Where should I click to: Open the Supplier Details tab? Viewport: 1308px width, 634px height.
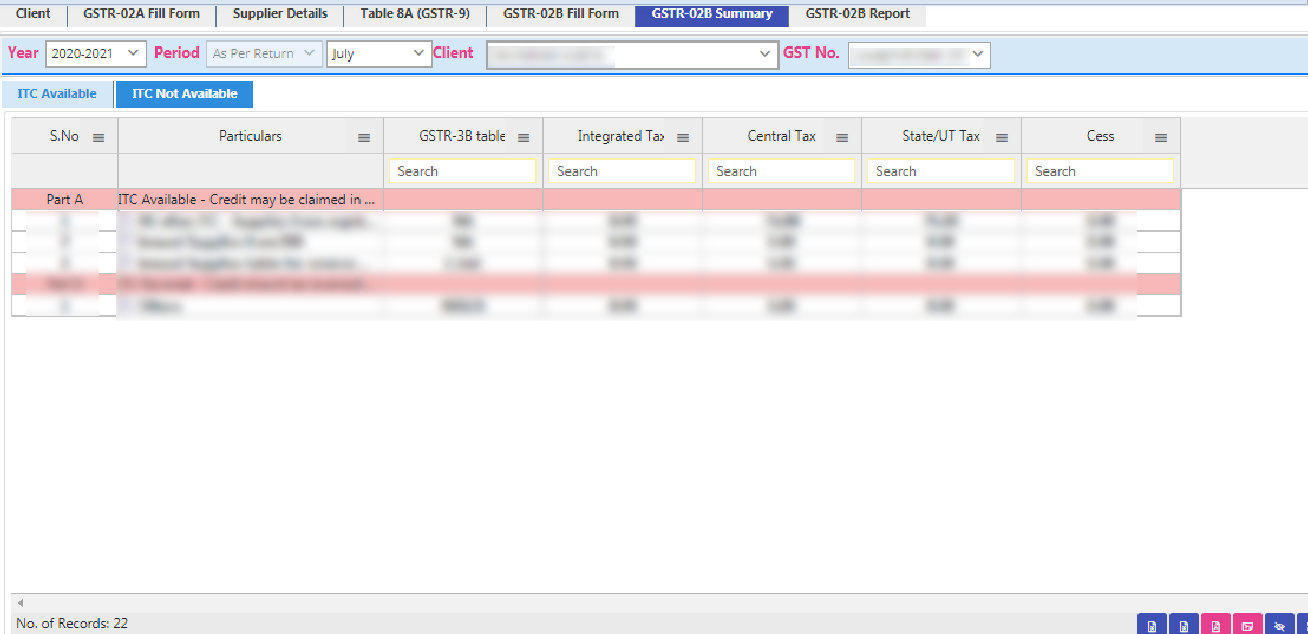click(x=280, y=14)
